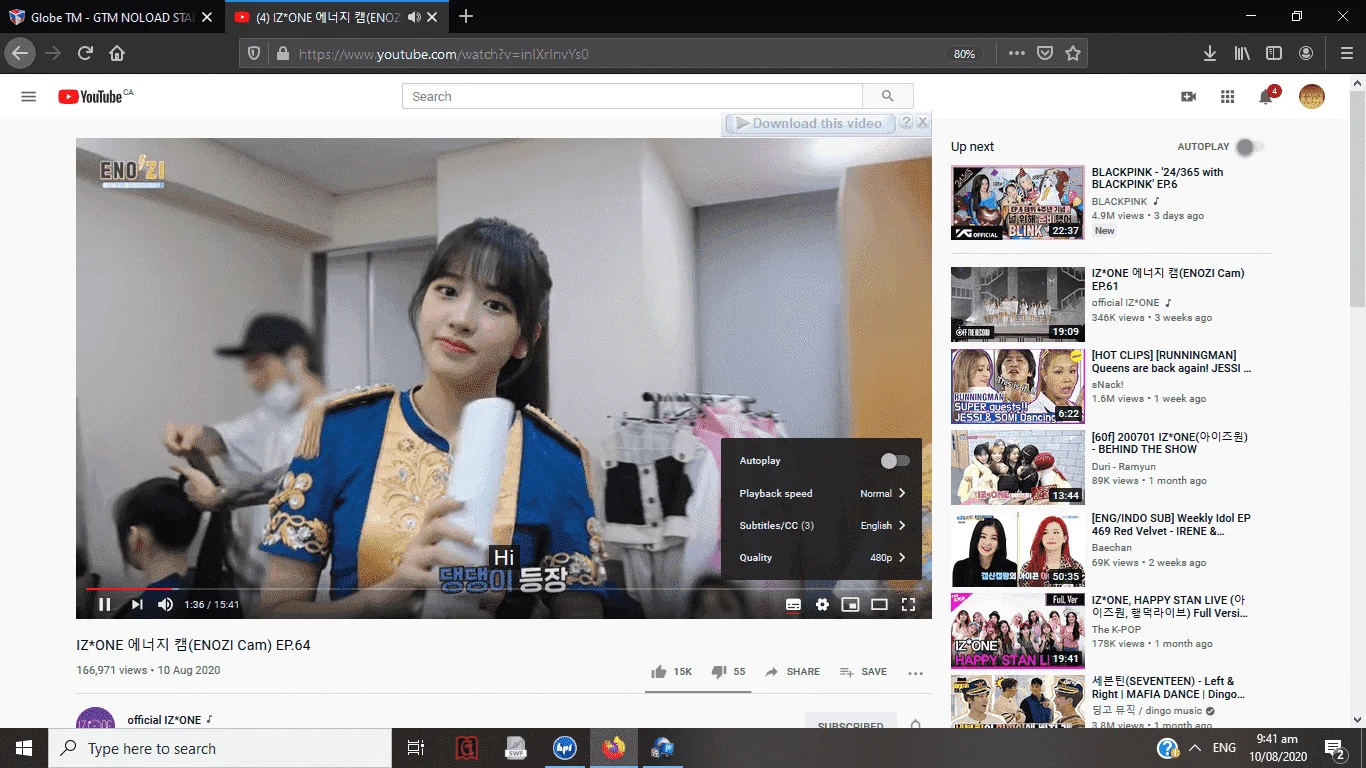Close the download video bar
1366x768 pixels.
tap(923, 122)
